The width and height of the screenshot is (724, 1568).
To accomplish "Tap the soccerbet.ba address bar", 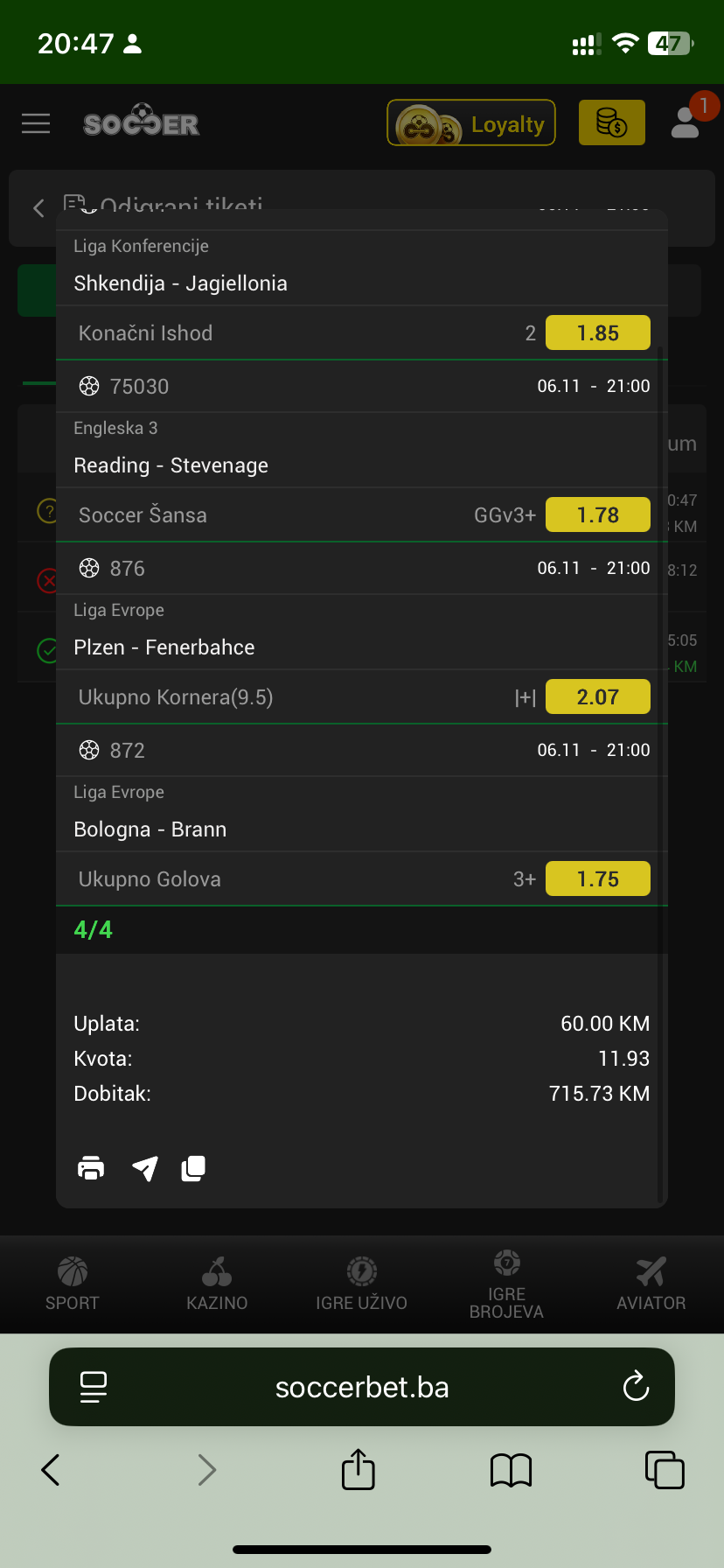I will tap(362, 1387).
